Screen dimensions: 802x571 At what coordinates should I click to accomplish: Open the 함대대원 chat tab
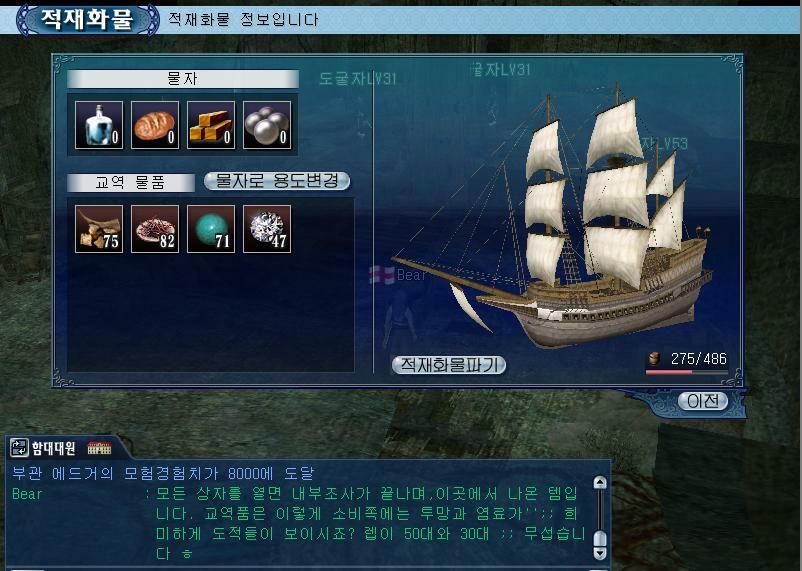(53, 448)
